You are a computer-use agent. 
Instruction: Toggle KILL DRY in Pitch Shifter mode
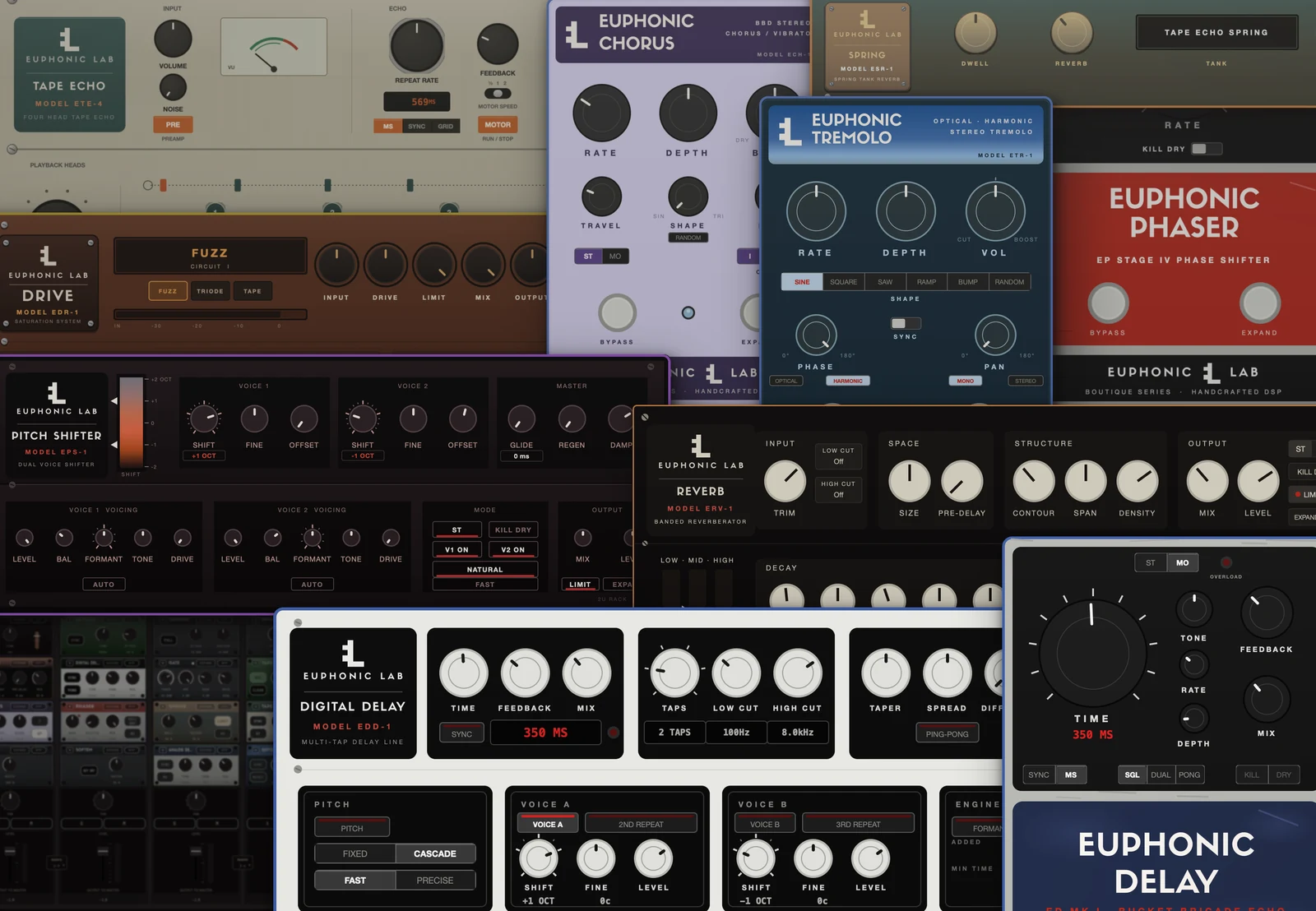tap(513, 530)
